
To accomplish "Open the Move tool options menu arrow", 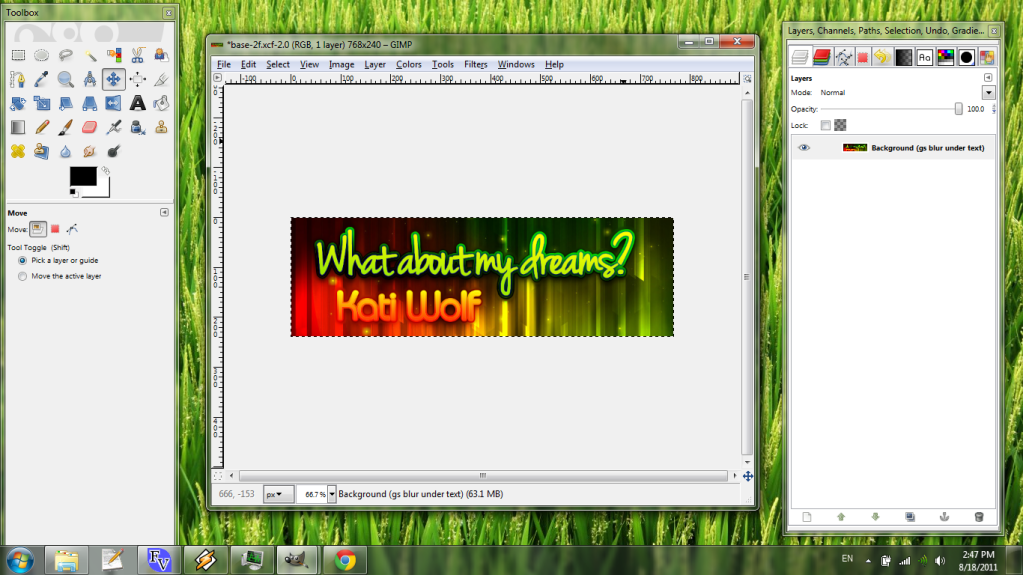I will click(164, 213).
